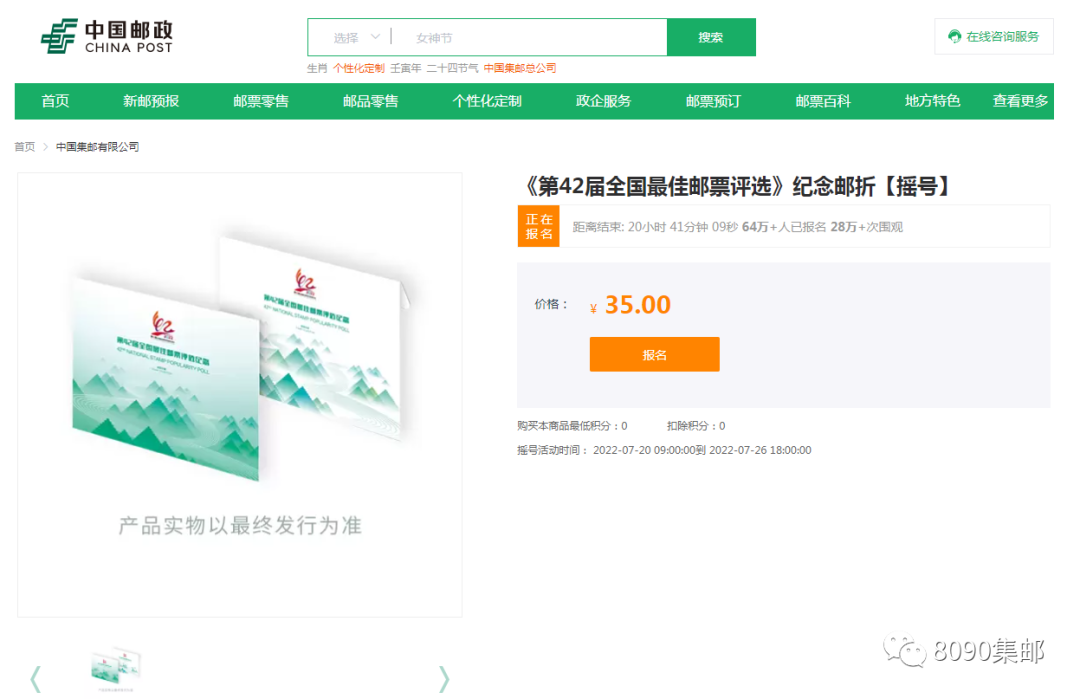
Task: Open the 邮票百科 navigation tab
Action: tap(823, 101)
